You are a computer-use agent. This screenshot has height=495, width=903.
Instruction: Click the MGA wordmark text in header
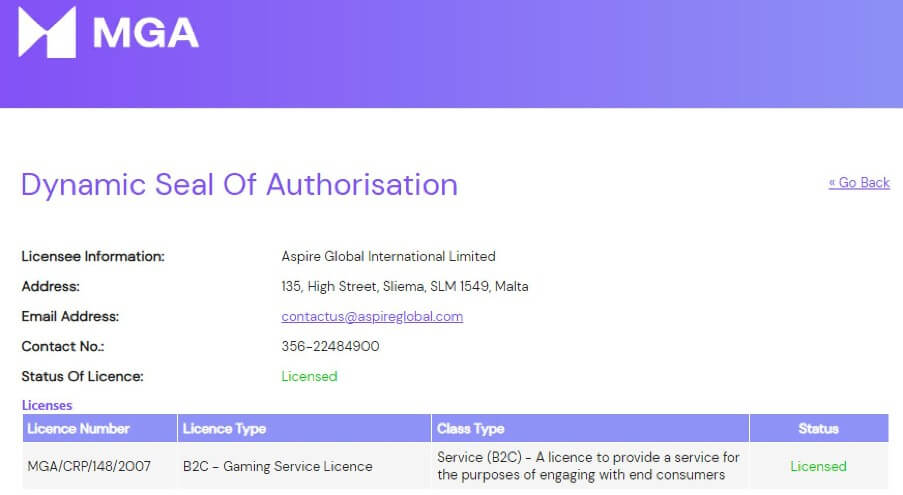coord(146,33)
